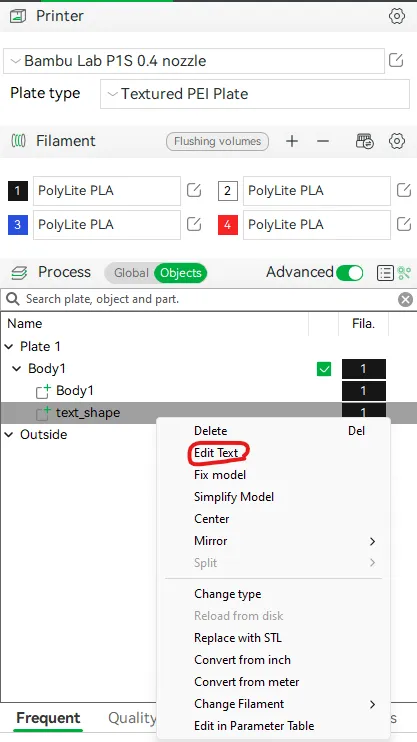Edit filament 1 PolyLite PLA preset
The image size is (417, 742).
tap(194, 191)
